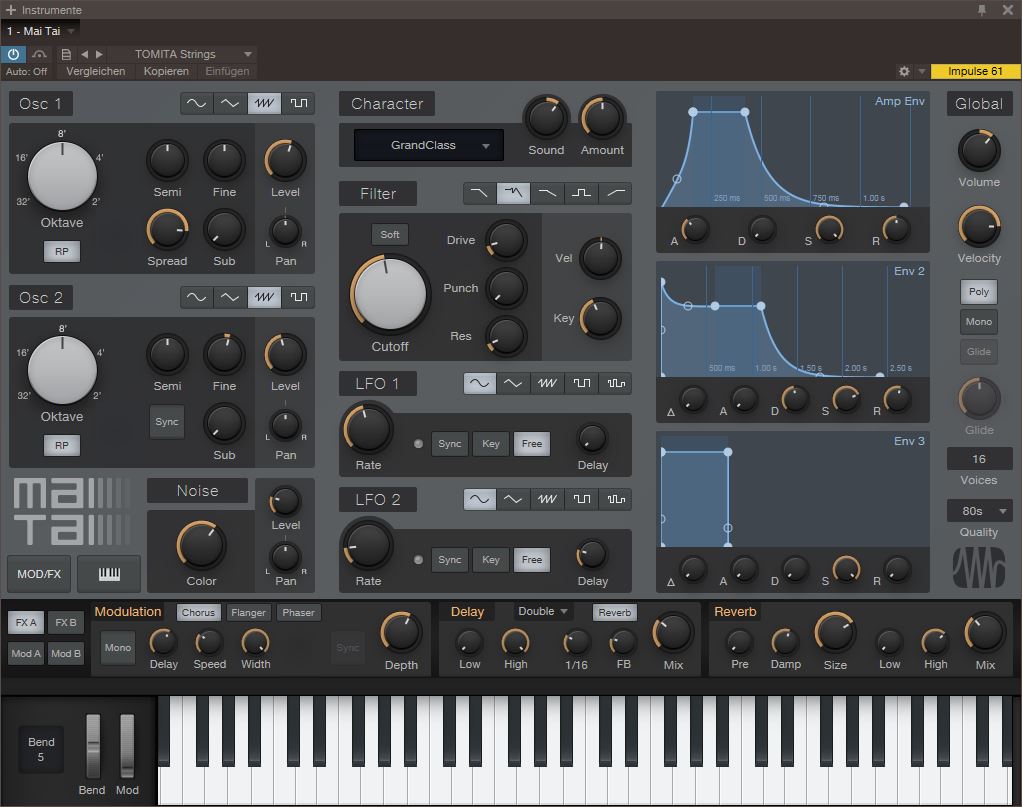Open Mod A tab
This screenshot has height=807, width=1022.
click(26, 653)
